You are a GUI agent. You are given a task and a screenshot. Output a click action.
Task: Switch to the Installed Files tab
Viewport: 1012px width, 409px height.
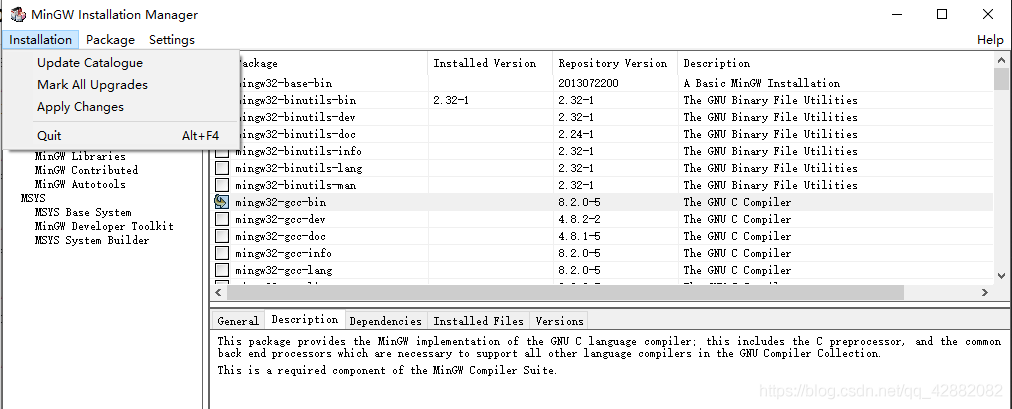(478, 321)
